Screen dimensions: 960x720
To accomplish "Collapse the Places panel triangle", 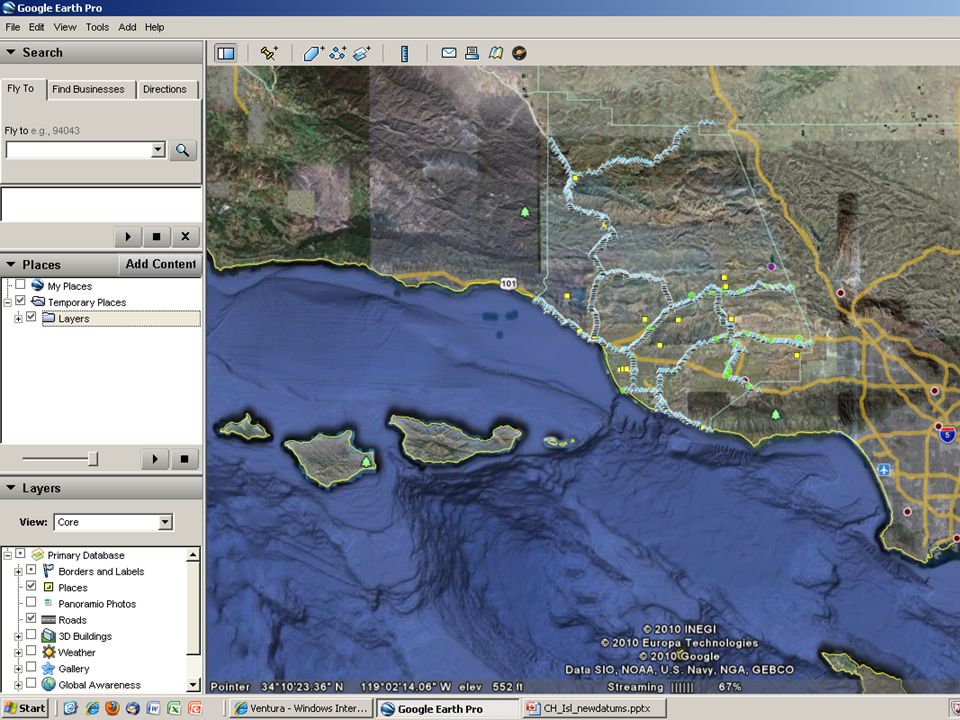I will (x=10, y=264).
